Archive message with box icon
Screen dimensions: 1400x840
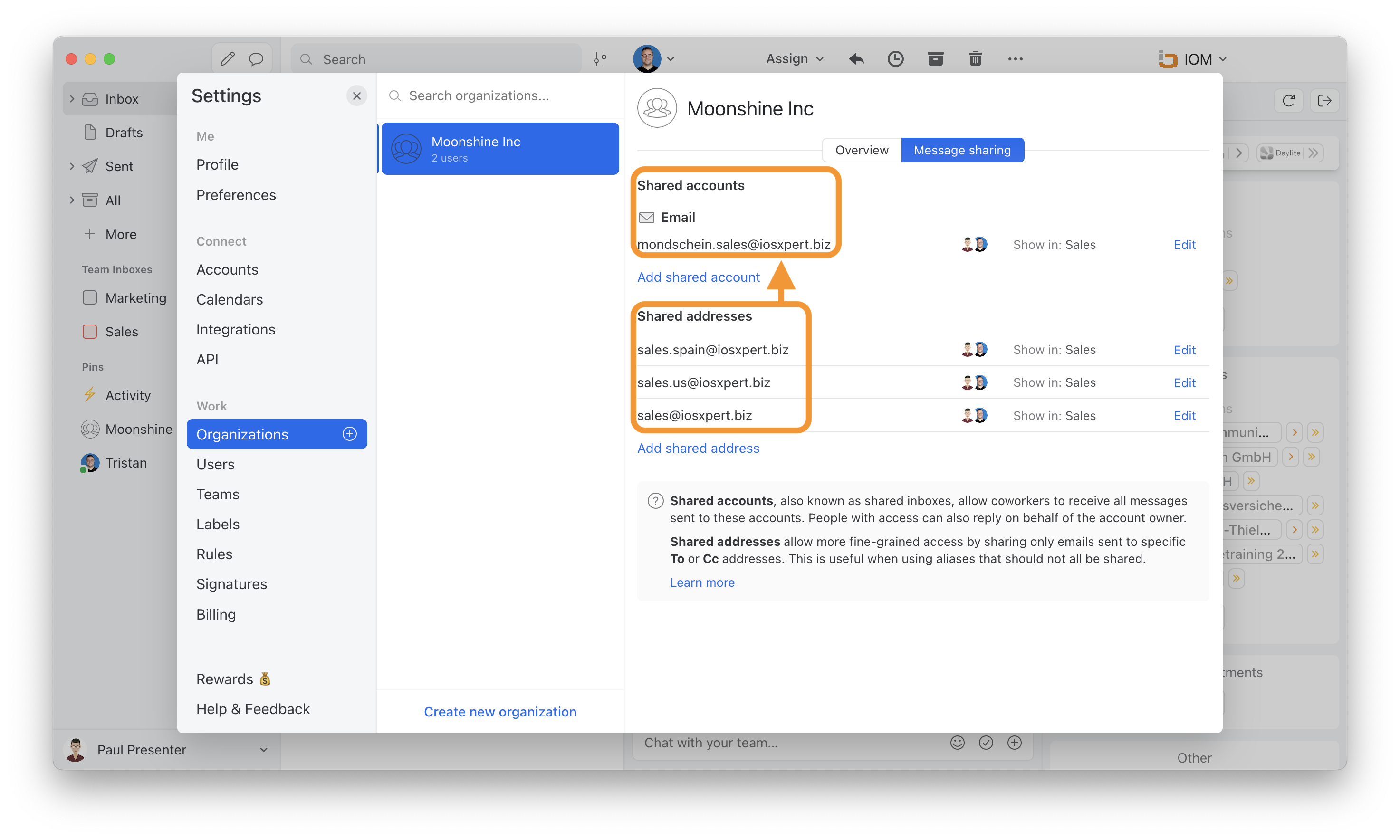coord(935,59)
